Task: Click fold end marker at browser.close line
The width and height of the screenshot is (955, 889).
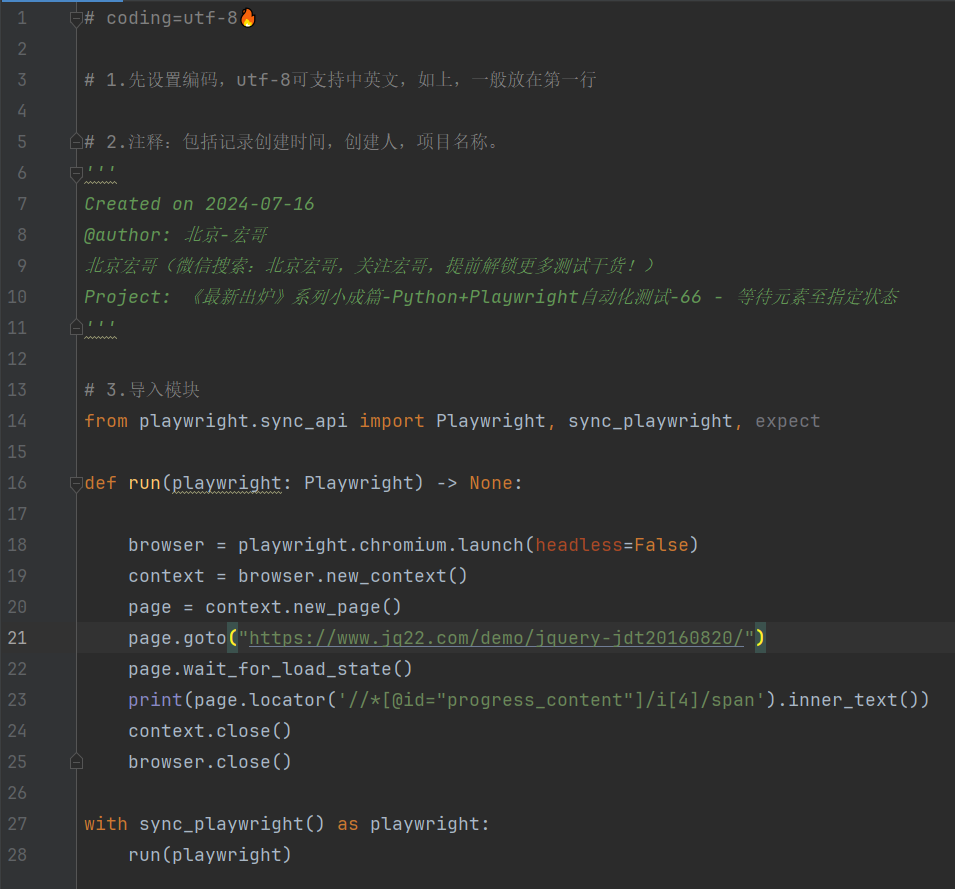Action: click(76, 762)
